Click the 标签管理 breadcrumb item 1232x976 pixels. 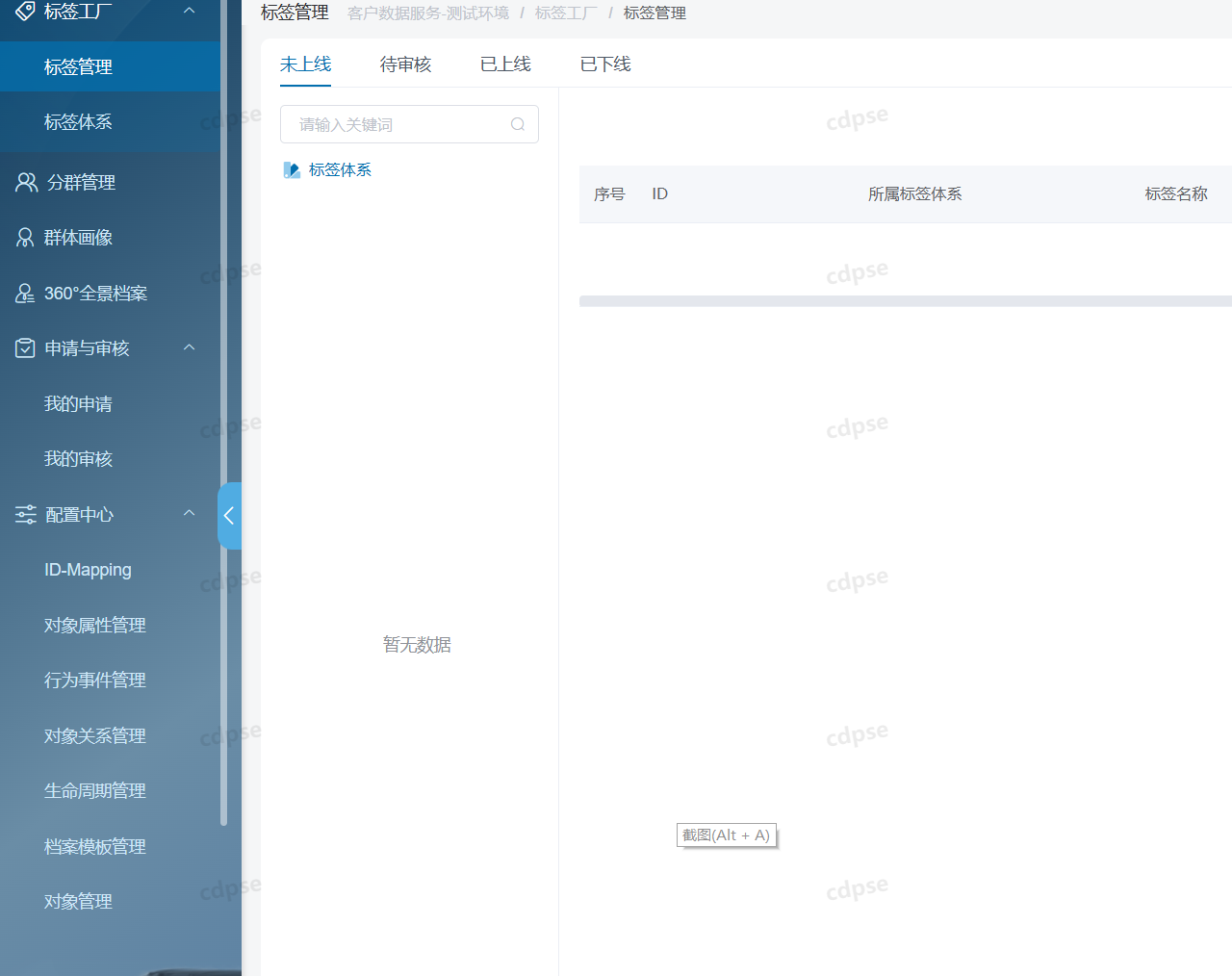click(x=654, y=13)
